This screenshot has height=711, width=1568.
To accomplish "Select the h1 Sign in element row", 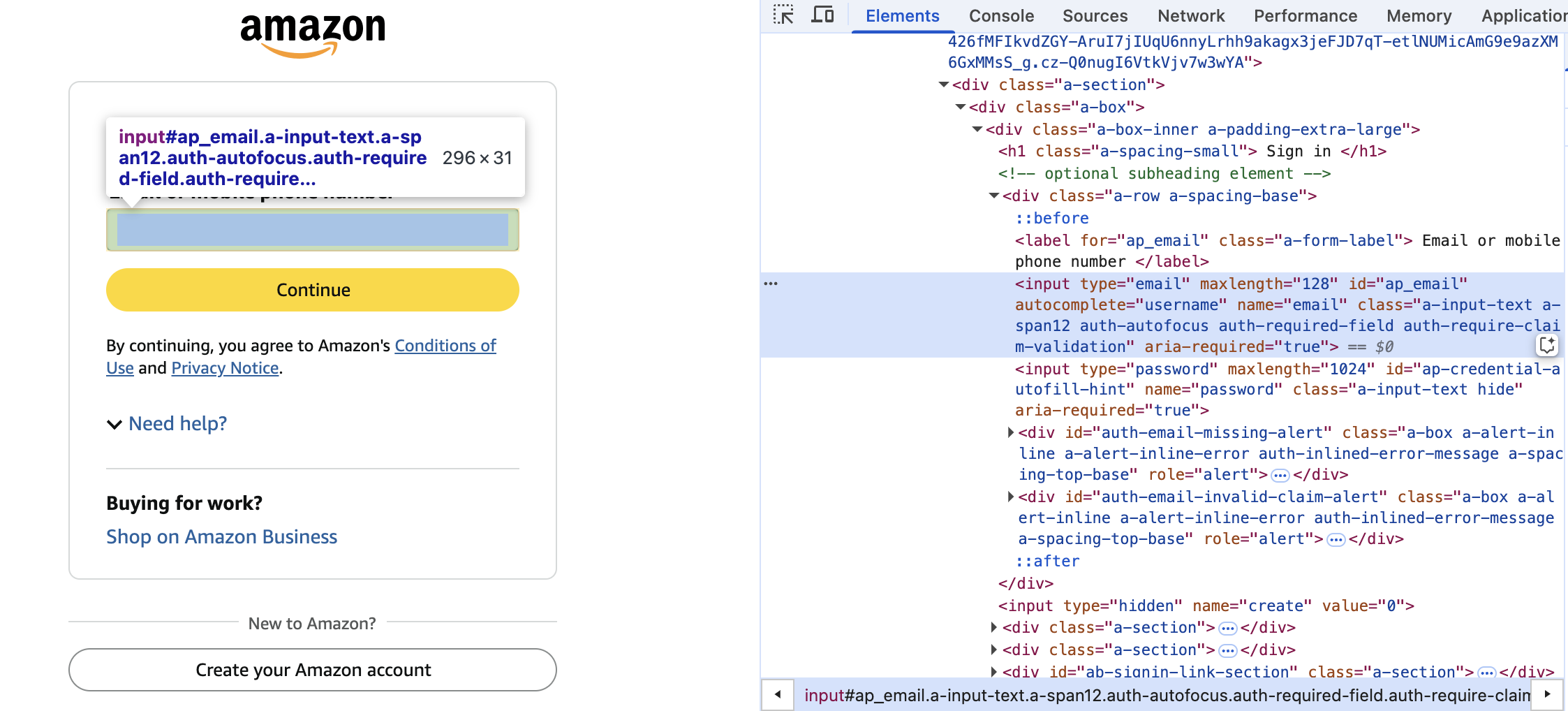I will [x=1192, y=152].
